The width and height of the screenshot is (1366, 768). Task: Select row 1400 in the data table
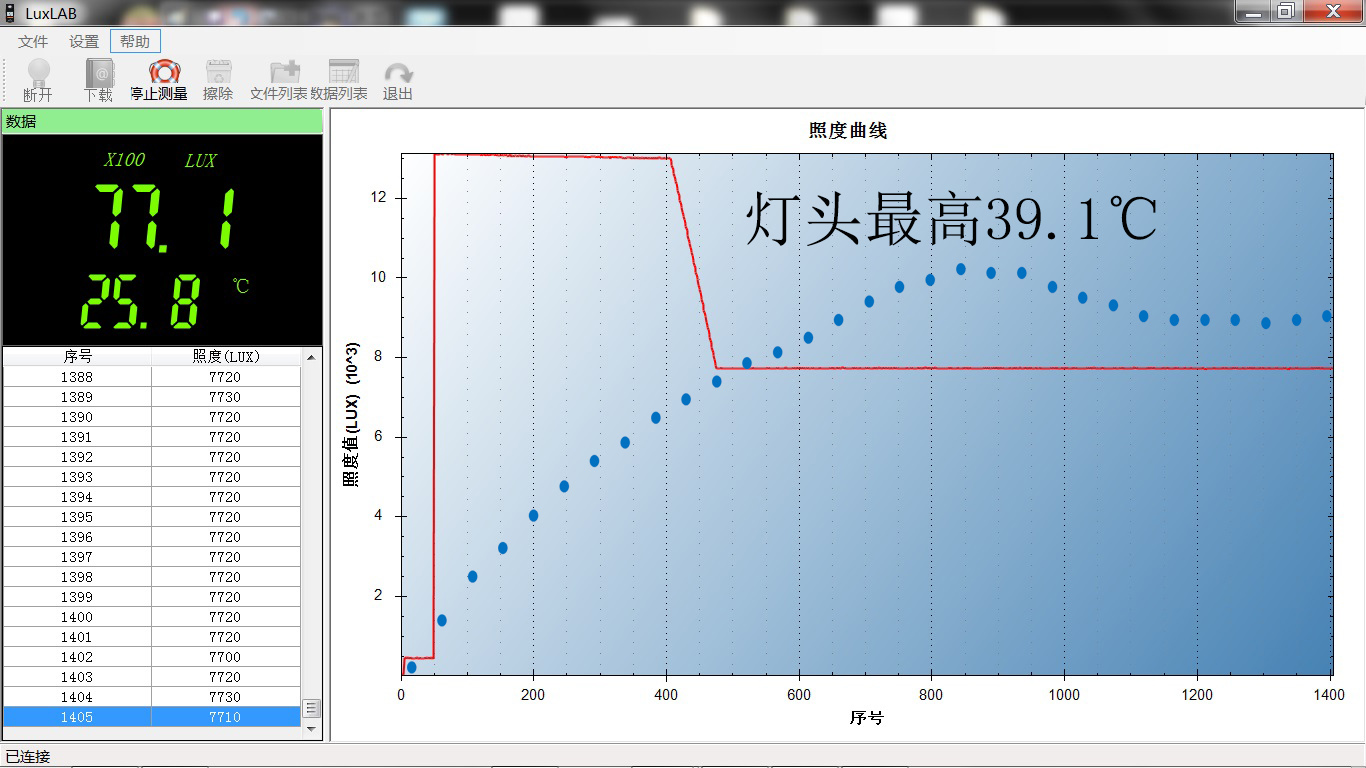tap(152, 617)
